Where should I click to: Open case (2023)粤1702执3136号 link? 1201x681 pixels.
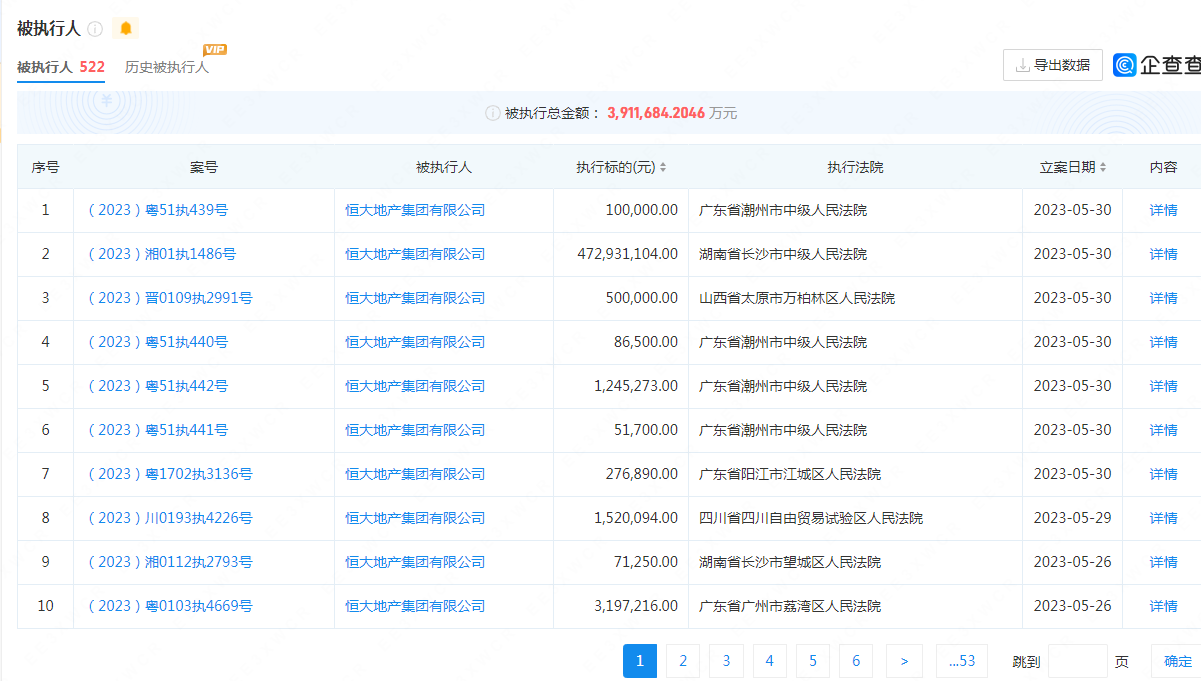[170, 474]
